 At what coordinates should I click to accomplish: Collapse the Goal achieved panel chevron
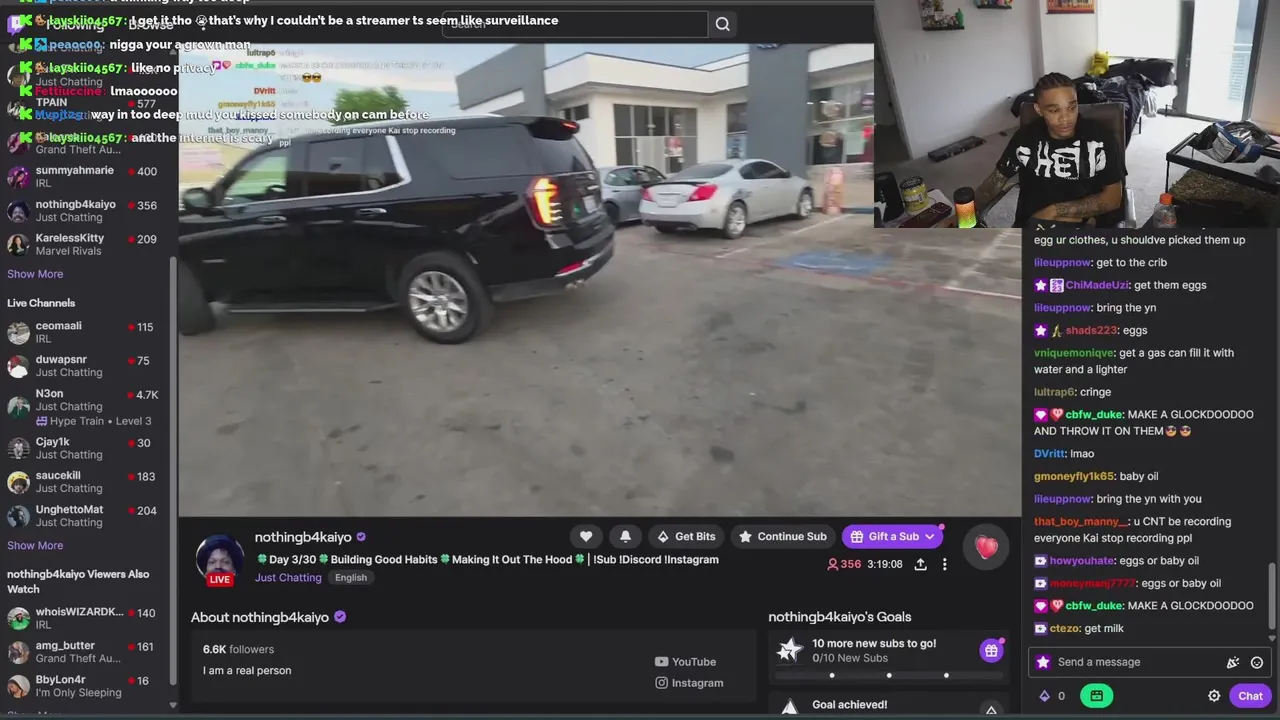pos(991,708)
